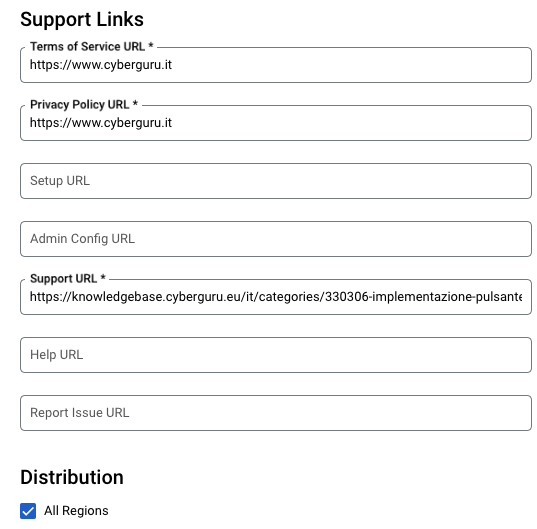This screenshot has width=537, height=529.
Task: Toggle the All Regions checkbox
Action: click(28, 511)
